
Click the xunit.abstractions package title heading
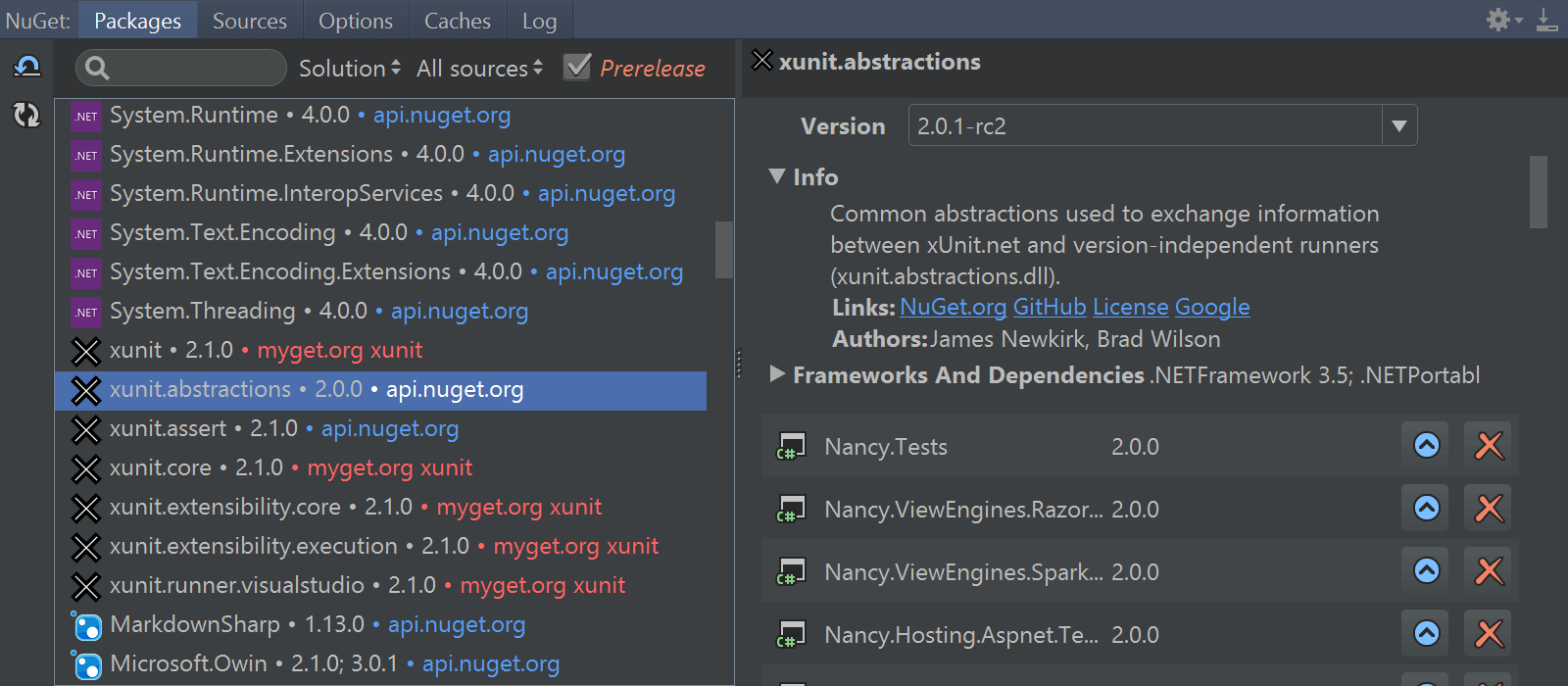pos(880,61)
